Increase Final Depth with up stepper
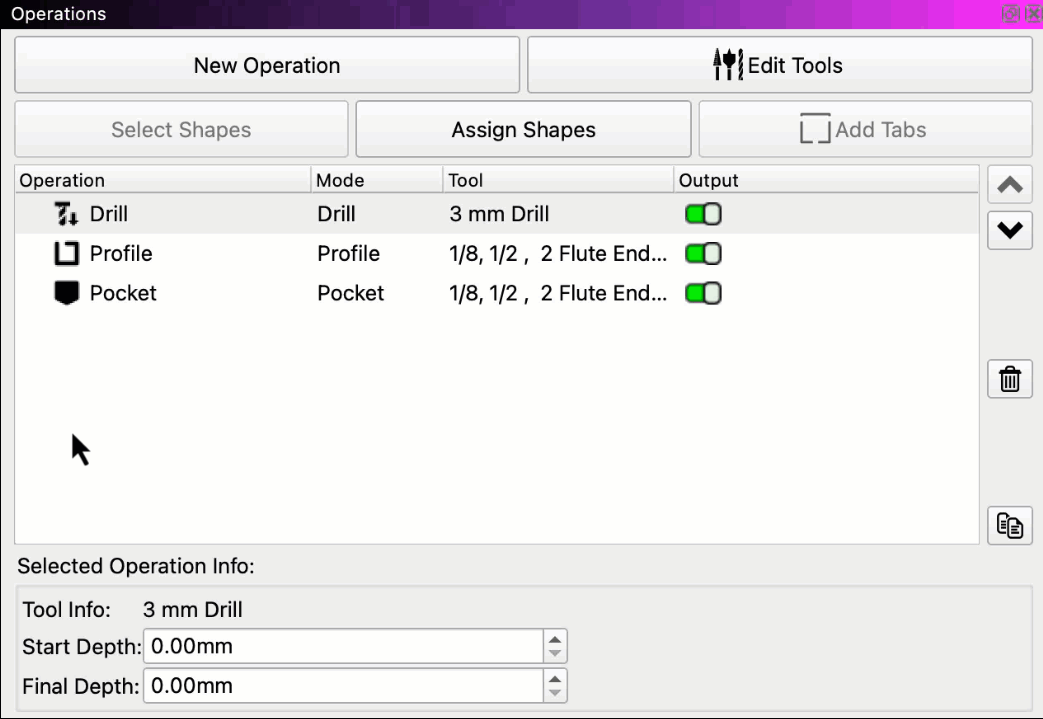This screenshot has width=1043, height=719. point(555,679)
